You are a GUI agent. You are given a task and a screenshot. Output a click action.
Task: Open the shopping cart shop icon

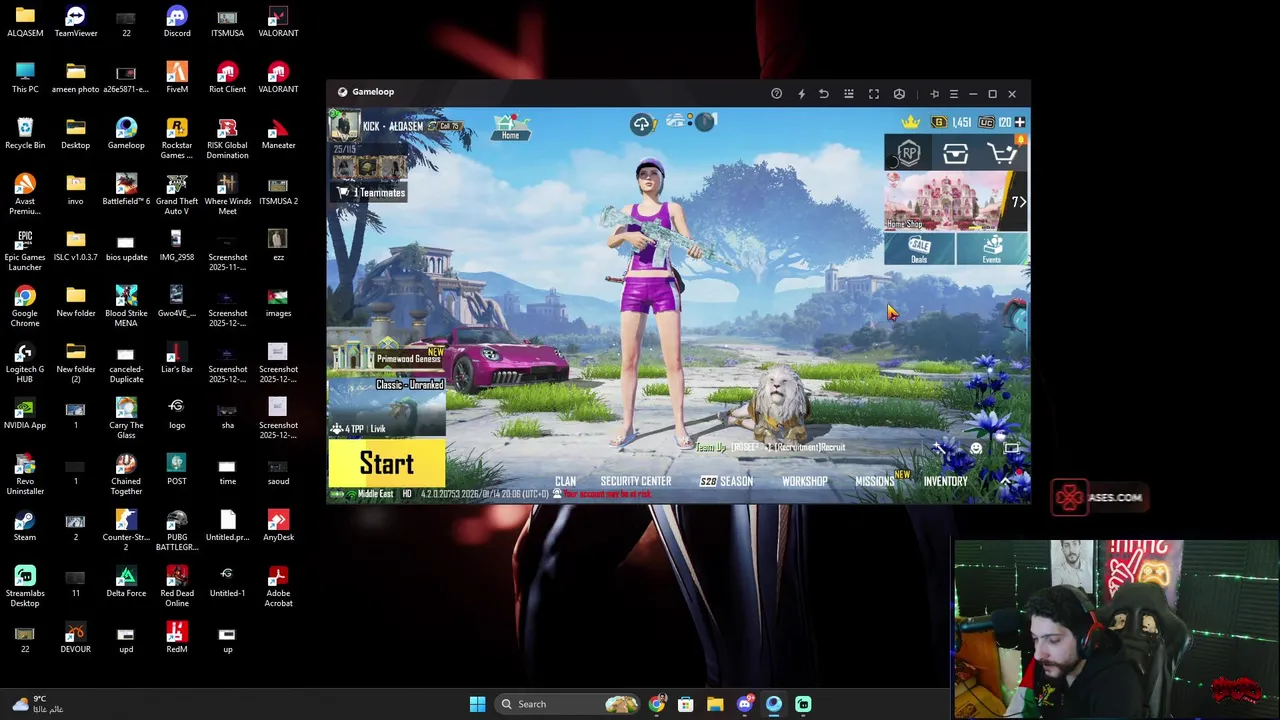1001,153
